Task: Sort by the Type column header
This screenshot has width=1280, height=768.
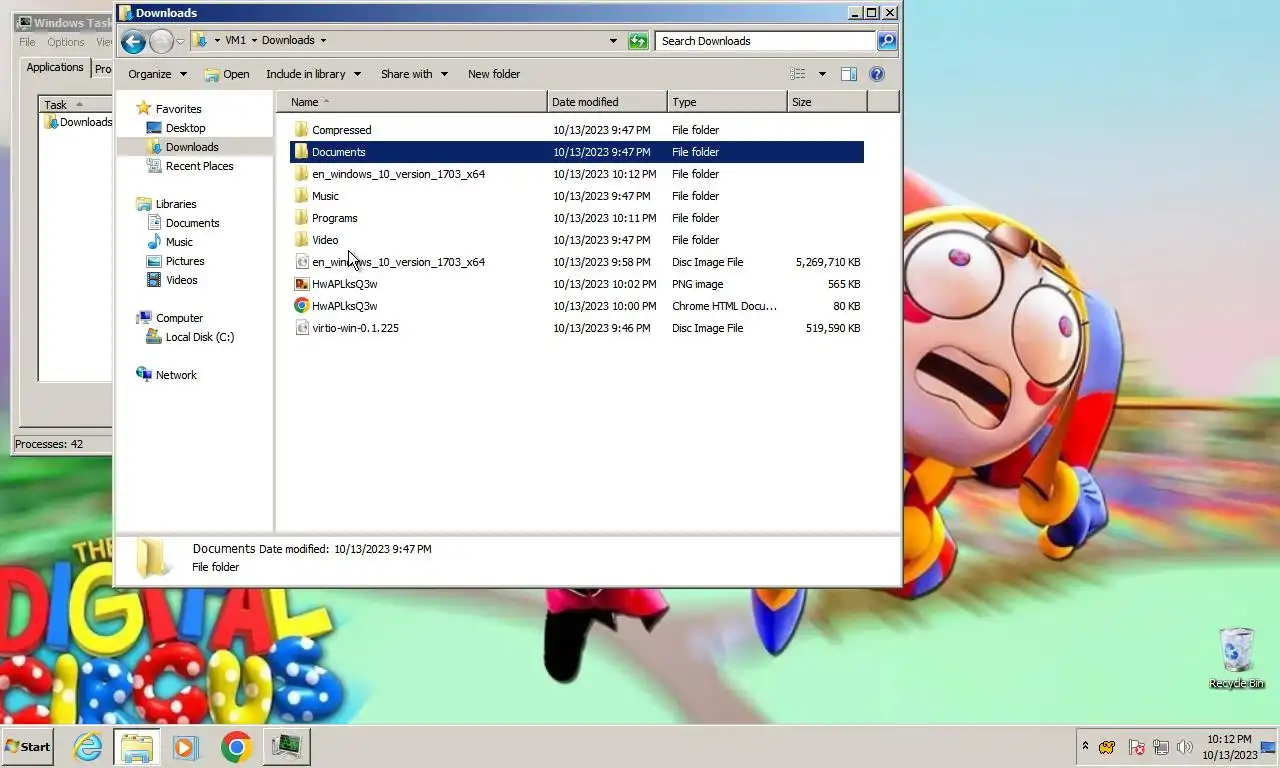Action: [727, 102]
